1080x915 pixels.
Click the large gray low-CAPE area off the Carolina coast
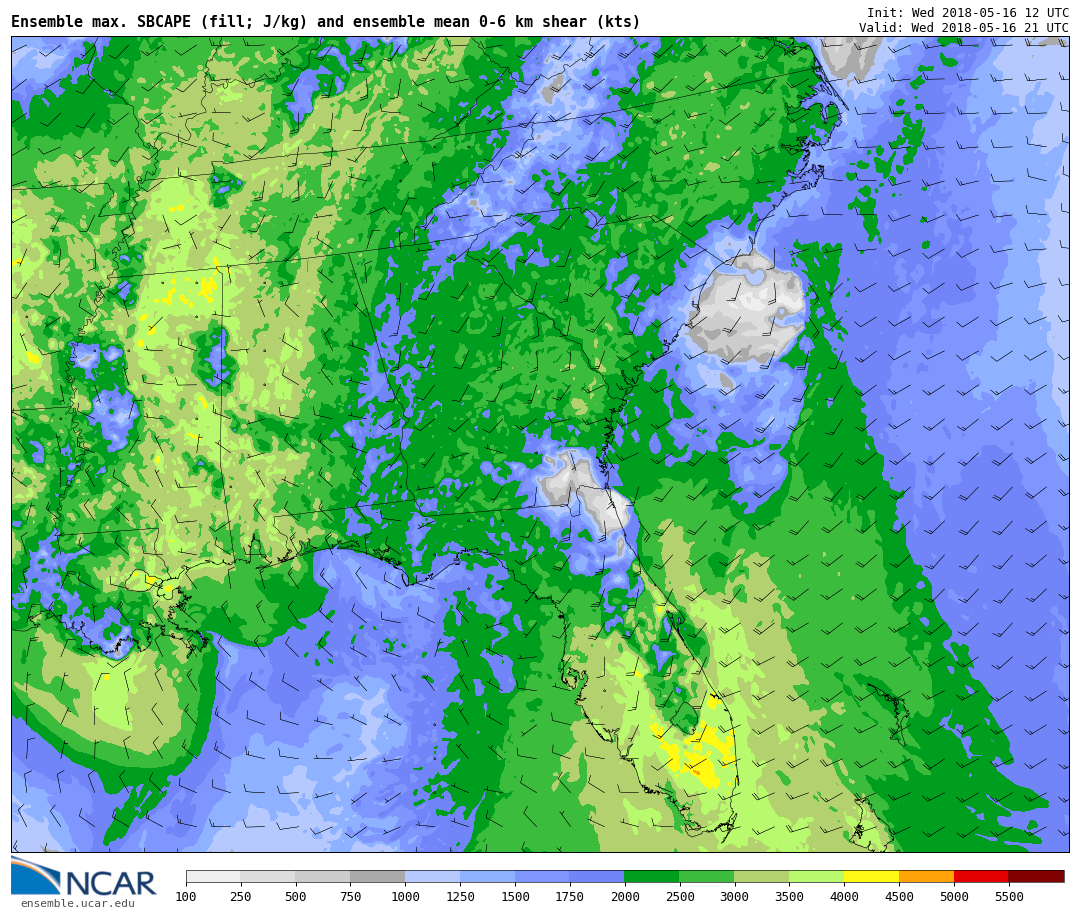[747, 310]
